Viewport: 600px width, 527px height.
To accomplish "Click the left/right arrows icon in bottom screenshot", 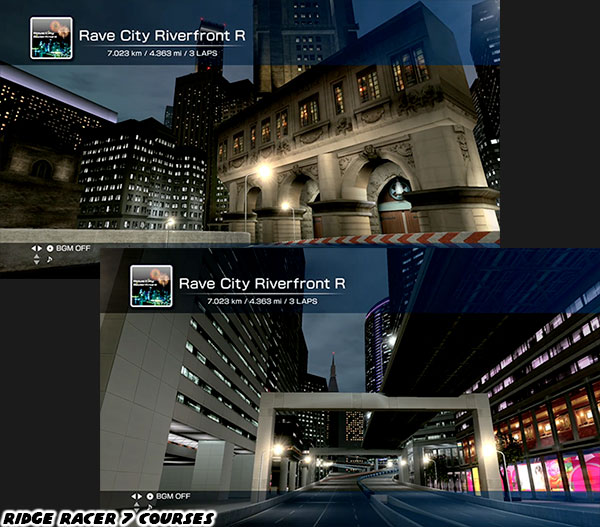I will pos(137,496).
